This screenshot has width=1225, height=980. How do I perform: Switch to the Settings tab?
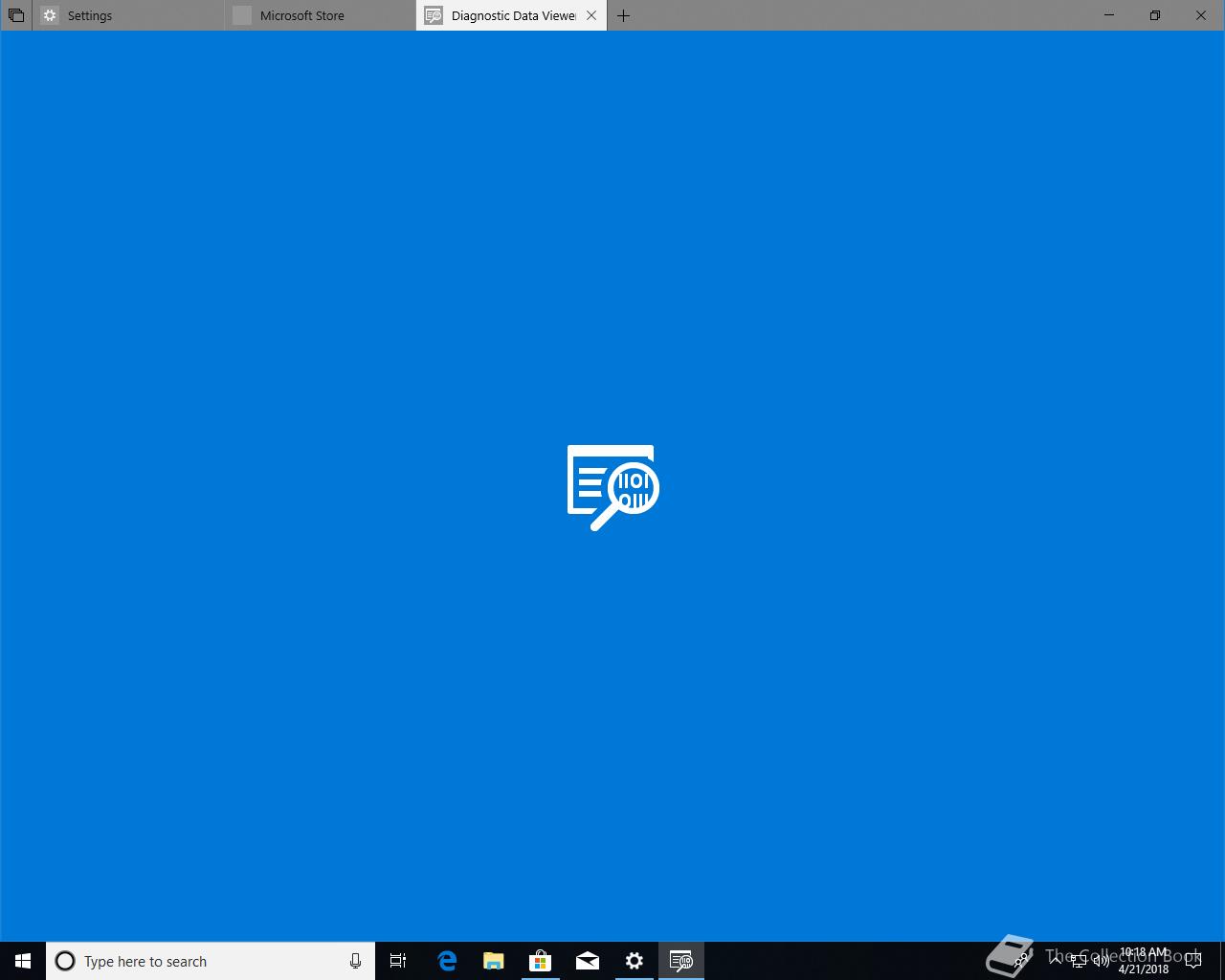[x=128, y=15]
